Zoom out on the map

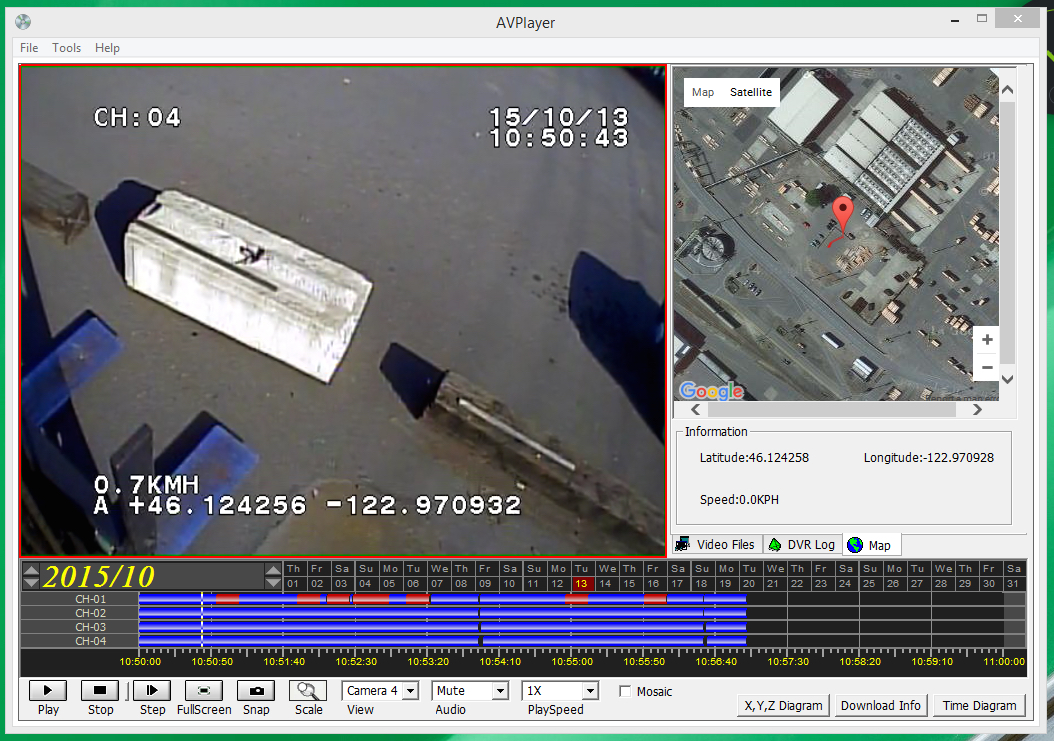click(x=987, y=367)
